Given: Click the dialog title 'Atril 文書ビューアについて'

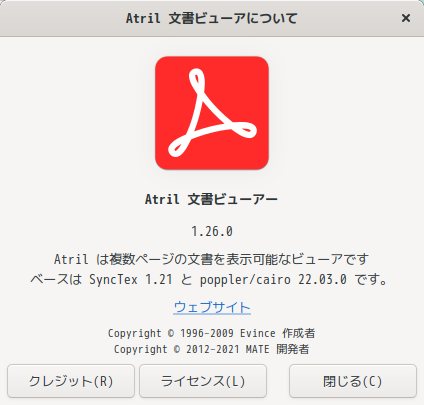Looking at the screenshot, I should tap(212, 18).
